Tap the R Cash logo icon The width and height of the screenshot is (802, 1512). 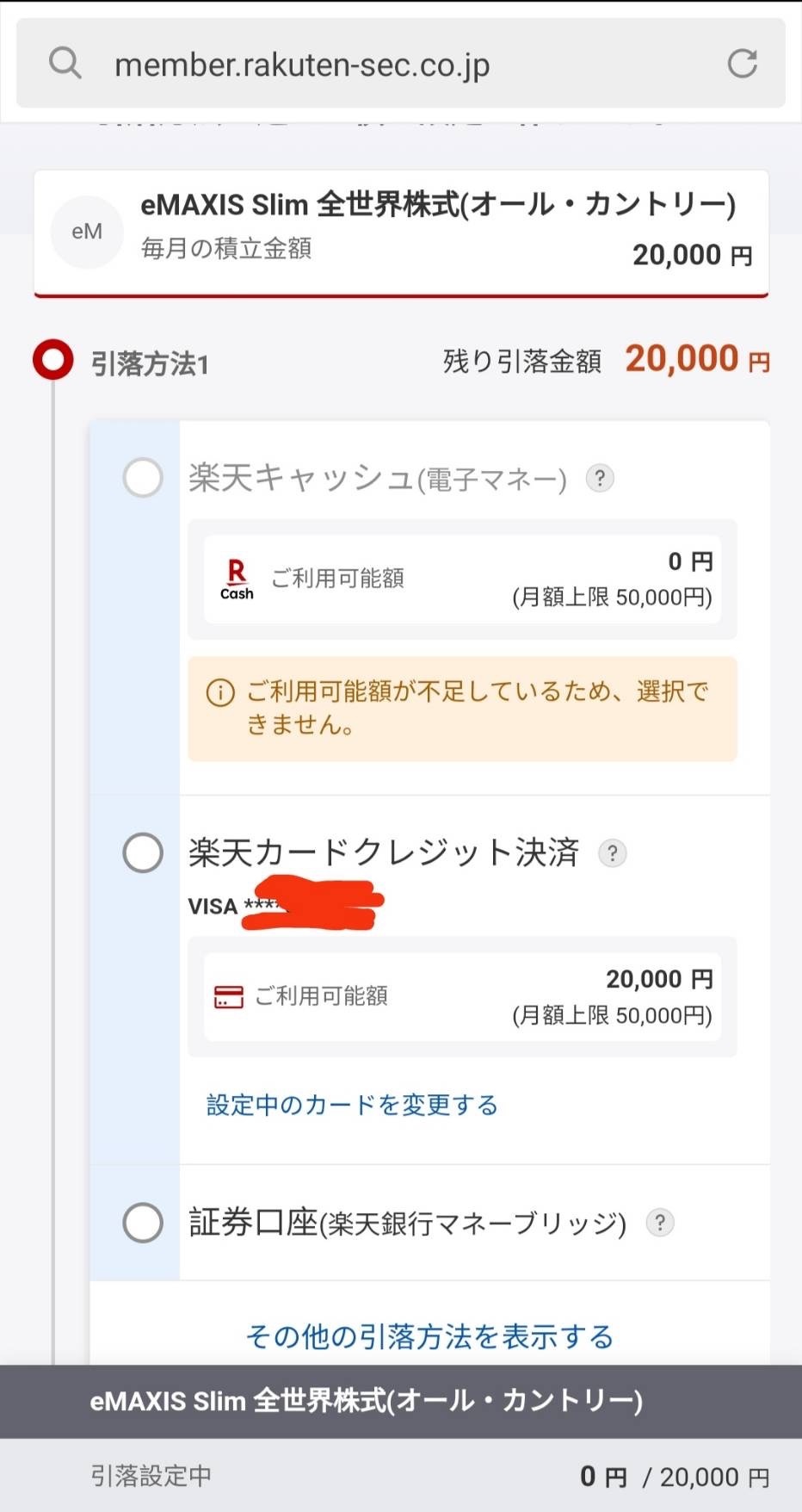[237, 579]
